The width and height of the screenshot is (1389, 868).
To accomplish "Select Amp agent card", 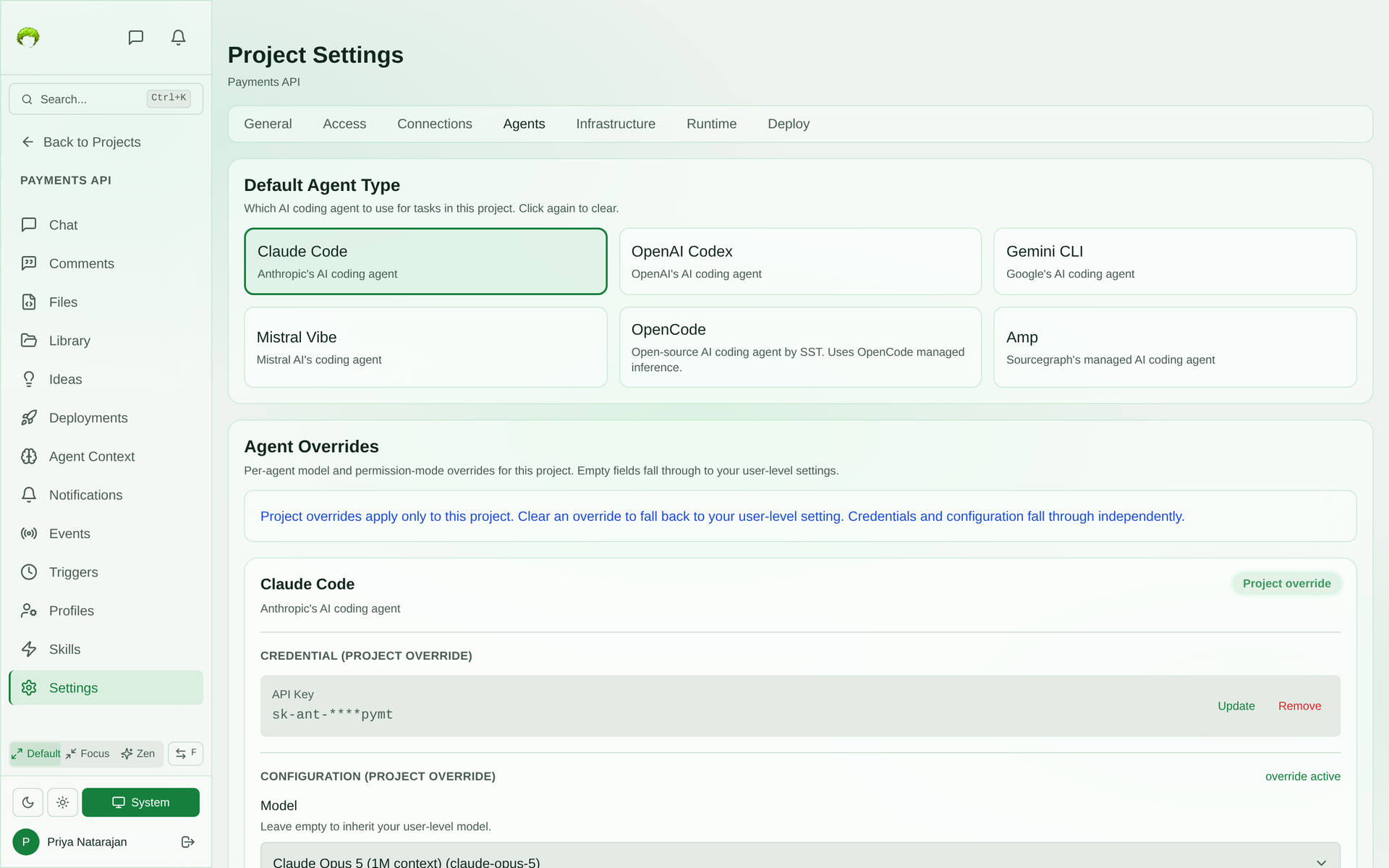I will [x=1175, y=347].
